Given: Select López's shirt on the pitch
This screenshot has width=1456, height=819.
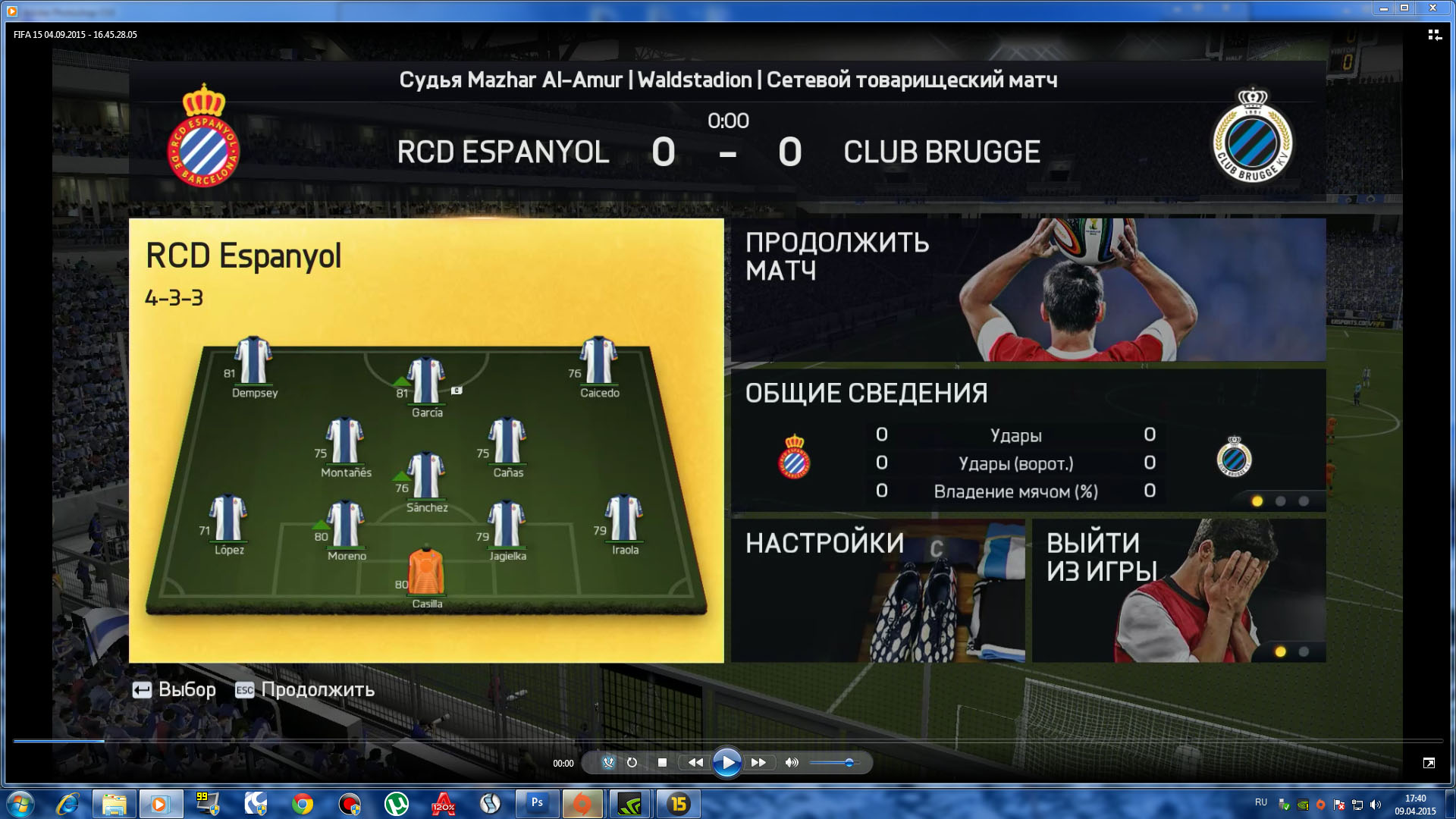Looking at the screenshot, I should click(228, 517).
